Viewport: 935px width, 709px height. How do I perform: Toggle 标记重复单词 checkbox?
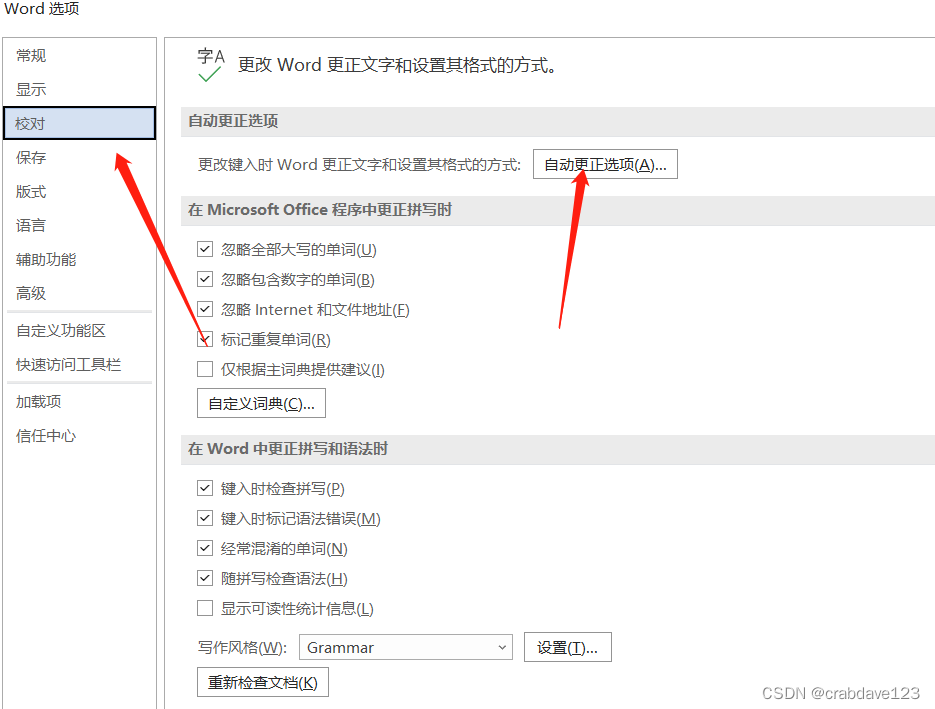(205, 339)
